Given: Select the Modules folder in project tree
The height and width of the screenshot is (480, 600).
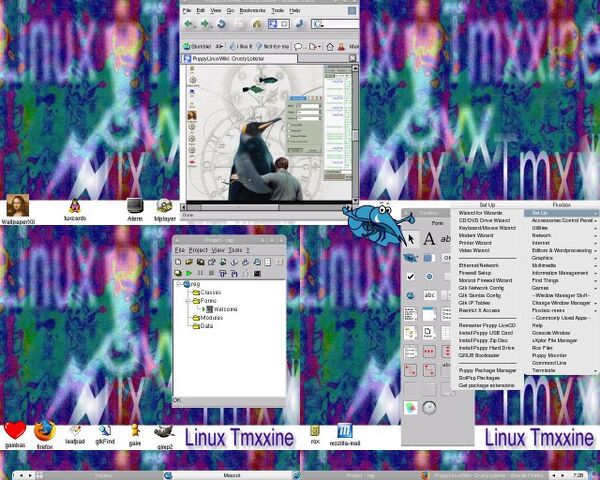Looking at the screenshot, I should [x=208, y=318].
